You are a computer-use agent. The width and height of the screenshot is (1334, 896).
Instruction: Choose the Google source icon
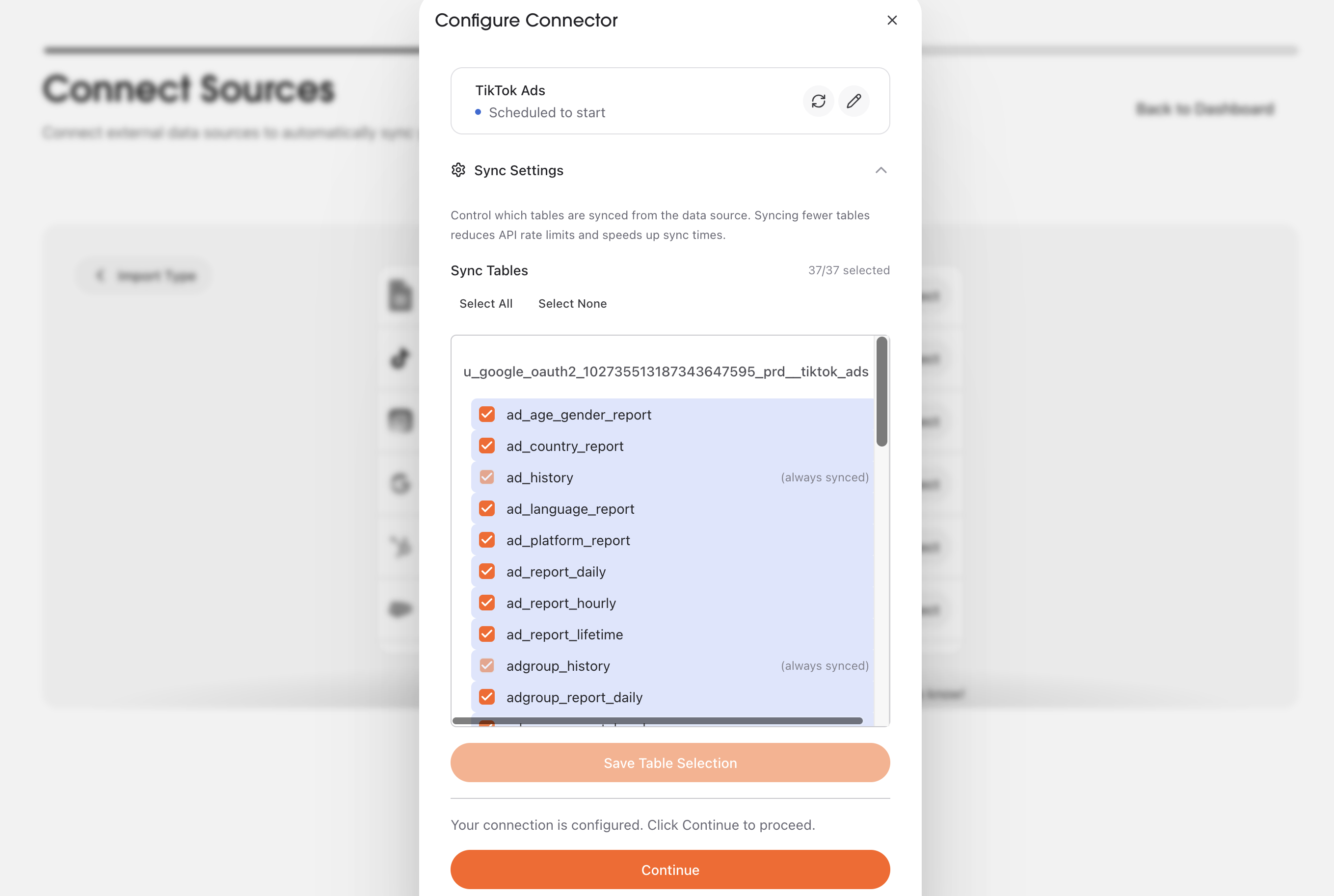click(399, 484)
